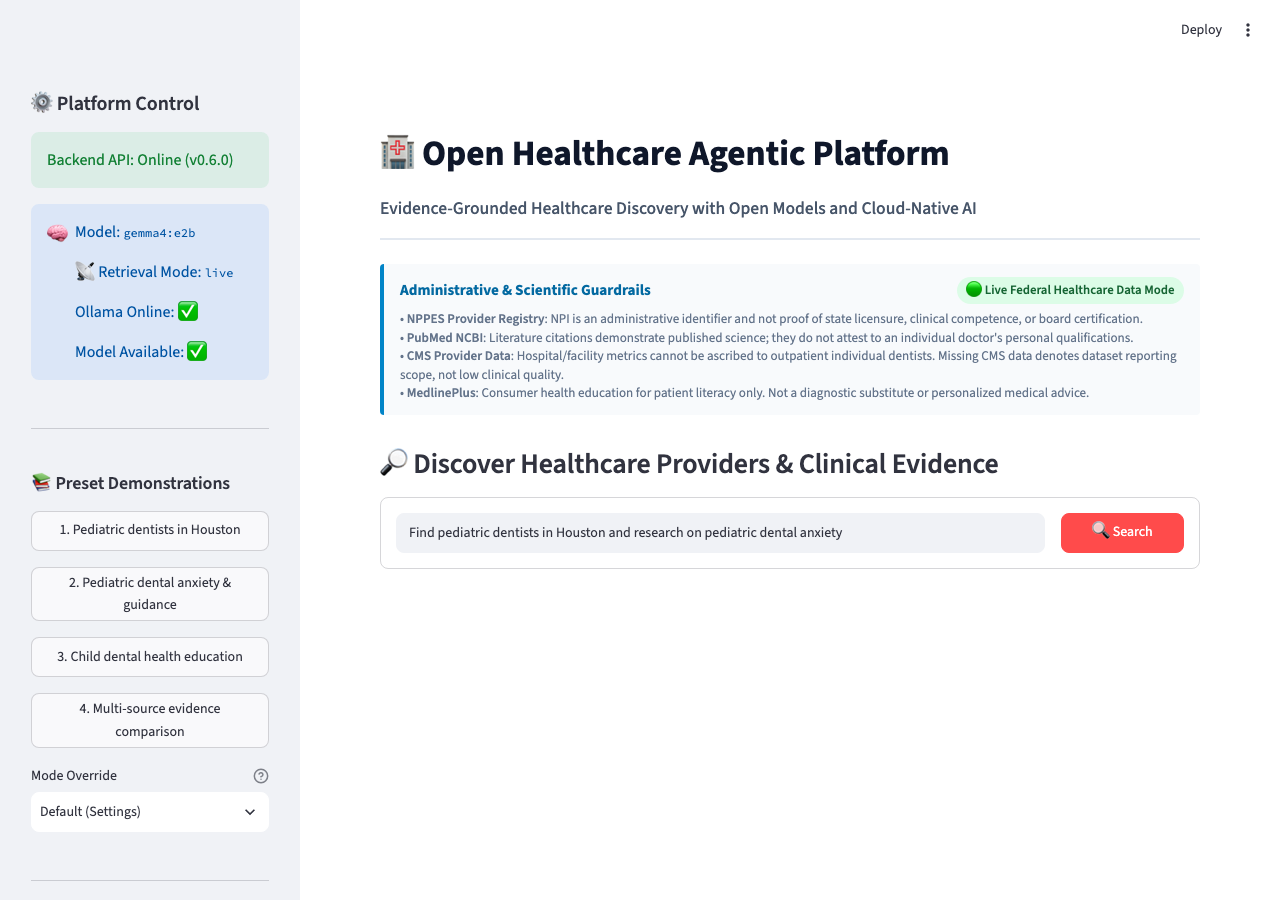Image resolution: width=1280 pixels, height=900 pixels.
Task: Click the CMS Provider Data guardrail line
Action: [x=788, y=365]
